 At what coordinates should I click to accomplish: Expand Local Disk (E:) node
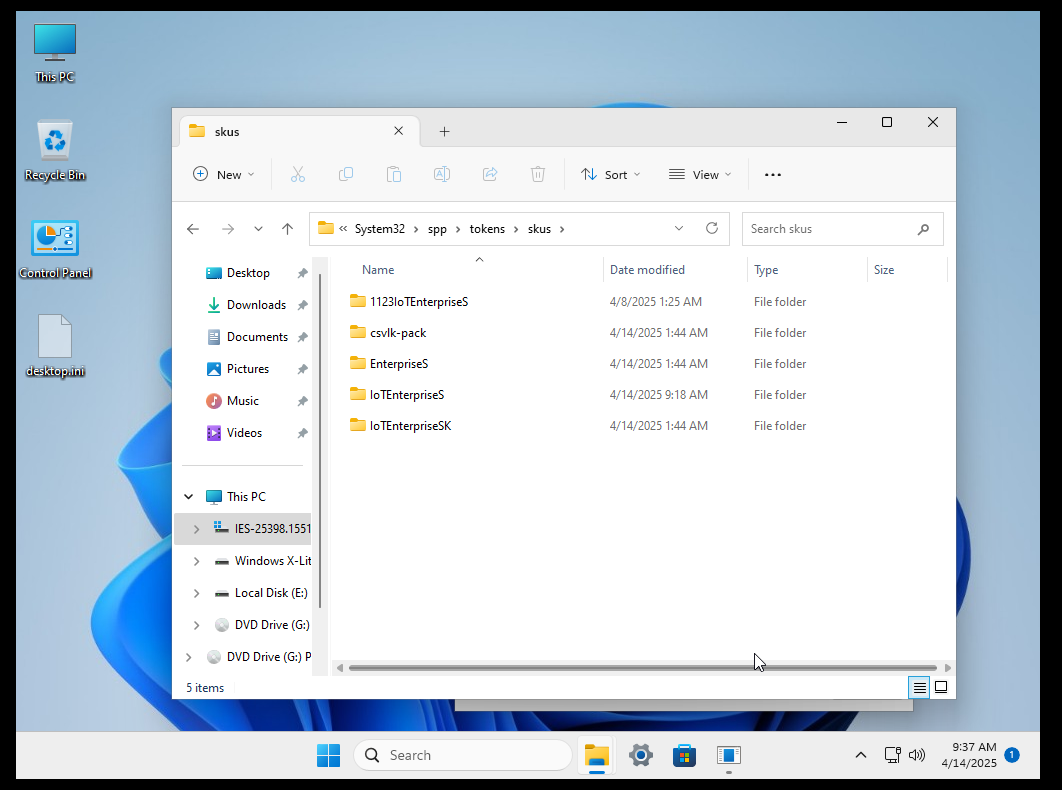pyautogui.click(x=196, y=593)
